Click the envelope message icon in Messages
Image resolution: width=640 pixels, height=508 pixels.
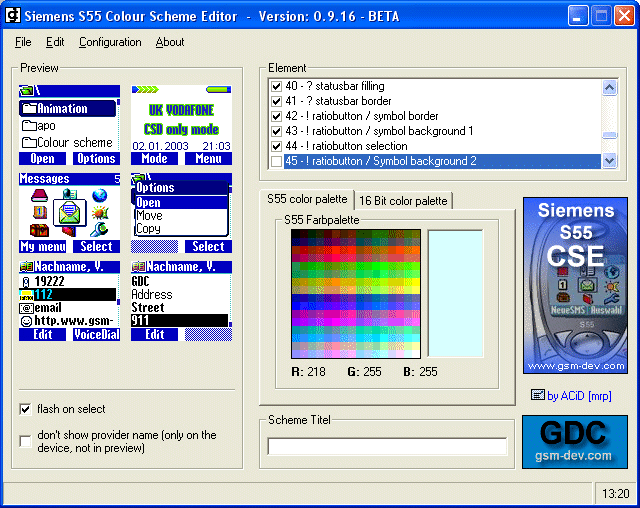(69, 213)
